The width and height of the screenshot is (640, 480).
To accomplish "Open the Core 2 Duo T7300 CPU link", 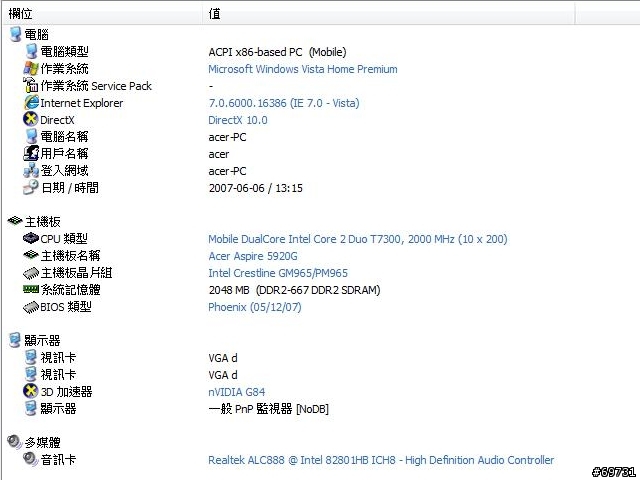I will (x=358, y=239).
